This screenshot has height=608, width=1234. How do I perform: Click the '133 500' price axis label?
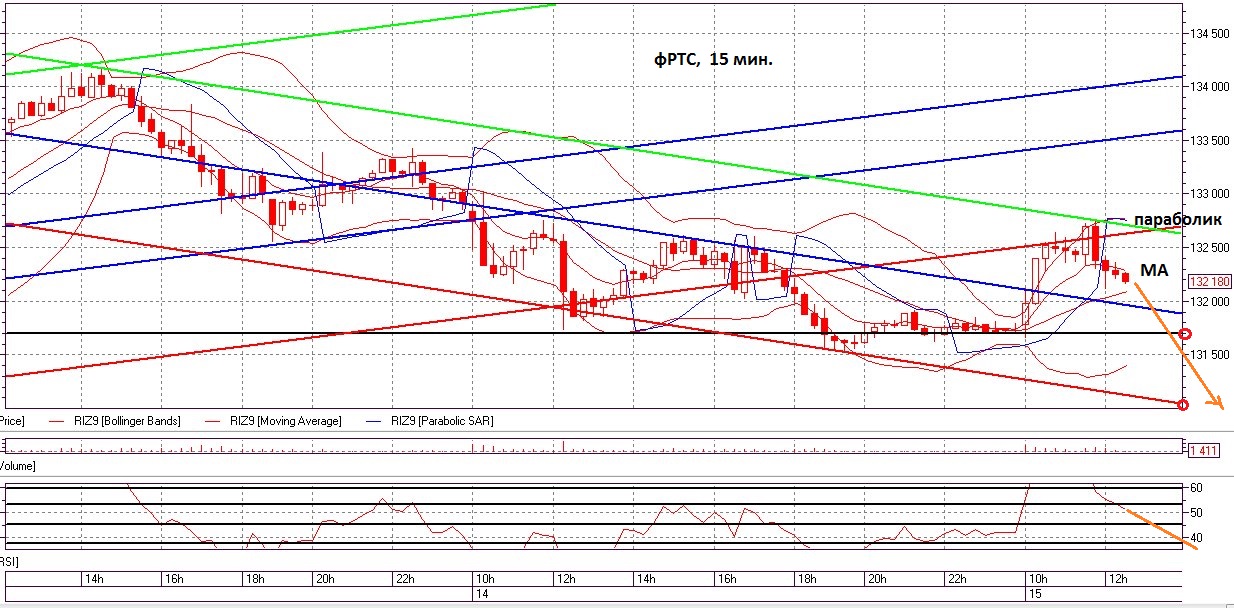[1211, 141]
